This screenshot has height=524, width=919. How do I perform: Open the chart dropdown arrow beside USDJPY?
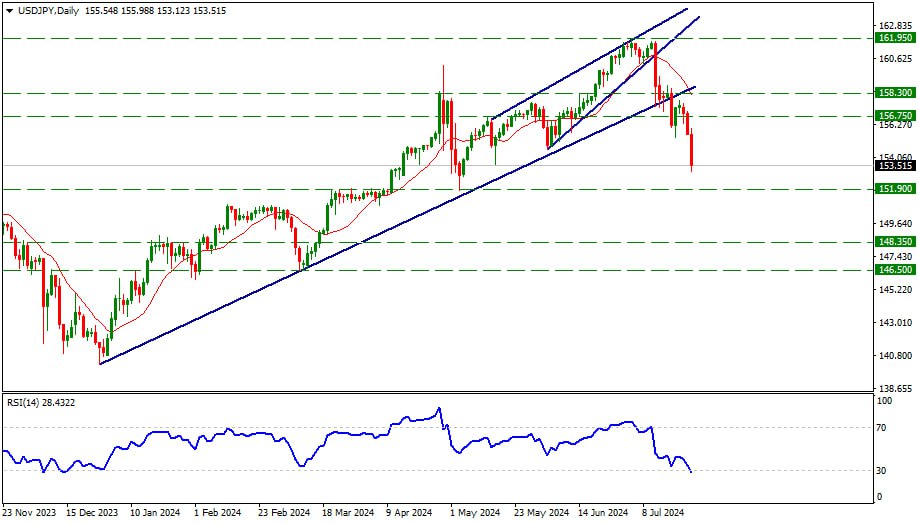(x=9, y=11)
